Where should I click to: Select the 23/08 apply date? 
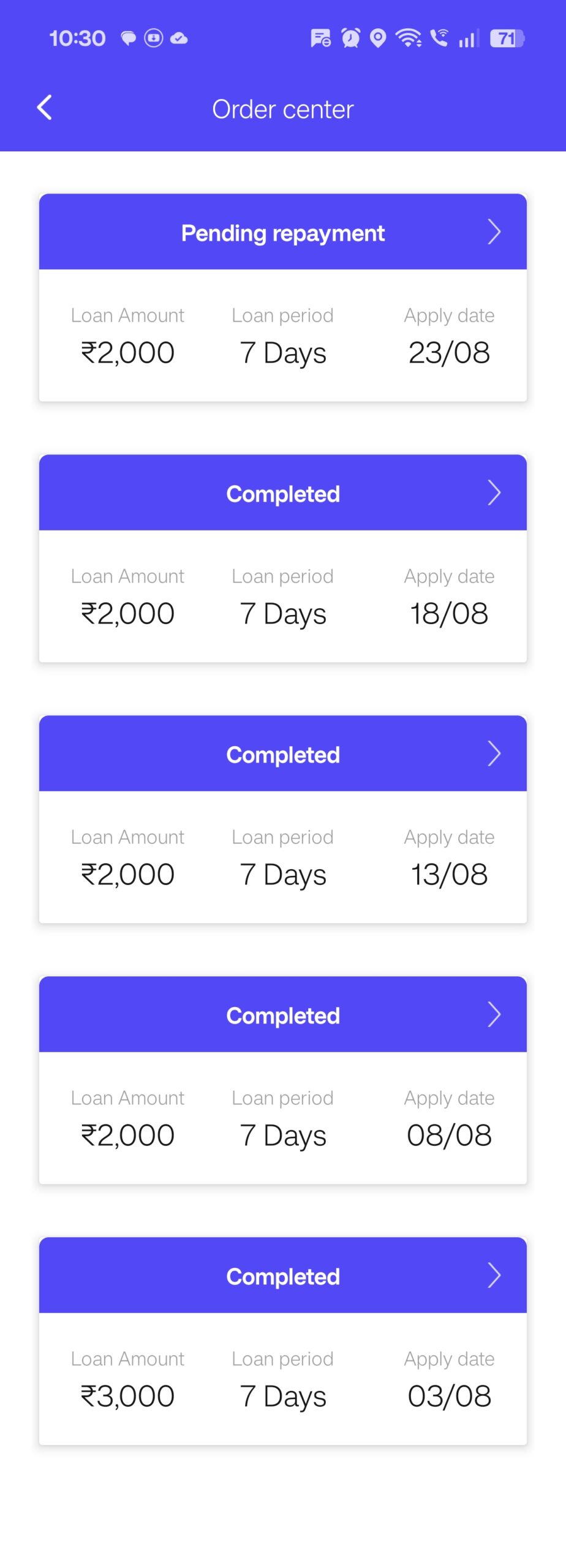pyautogui.click(x=449, y=353)
